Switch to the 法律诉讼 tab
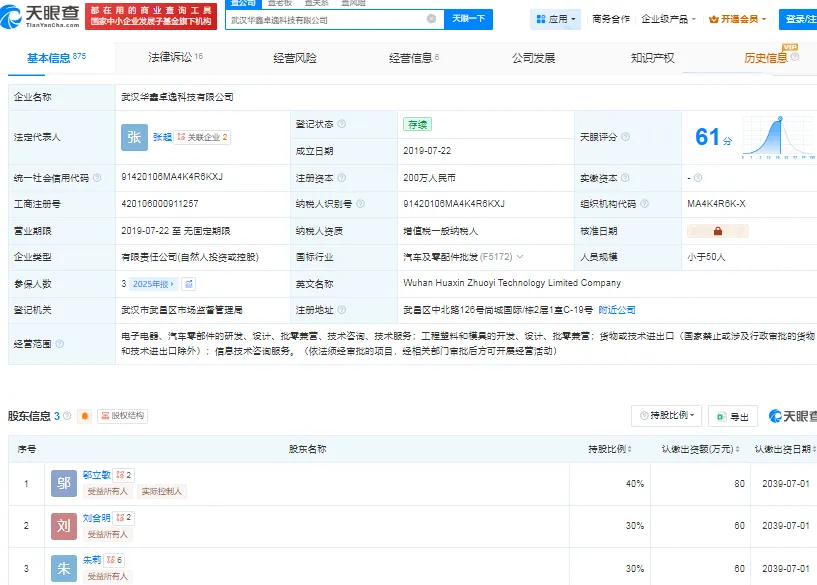Screen dimensions: 817x585 tap(175, 57)
